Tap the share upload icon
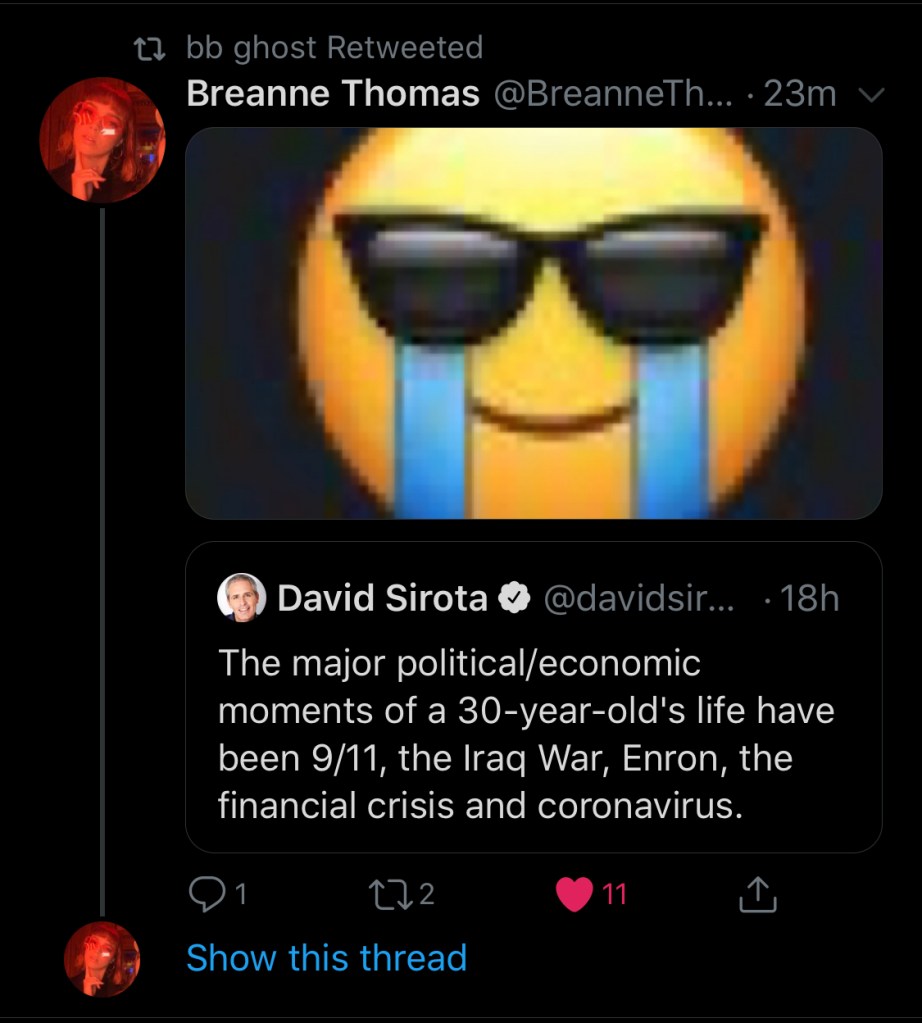This screenshot has height=1023, width=922. [757, 894]
